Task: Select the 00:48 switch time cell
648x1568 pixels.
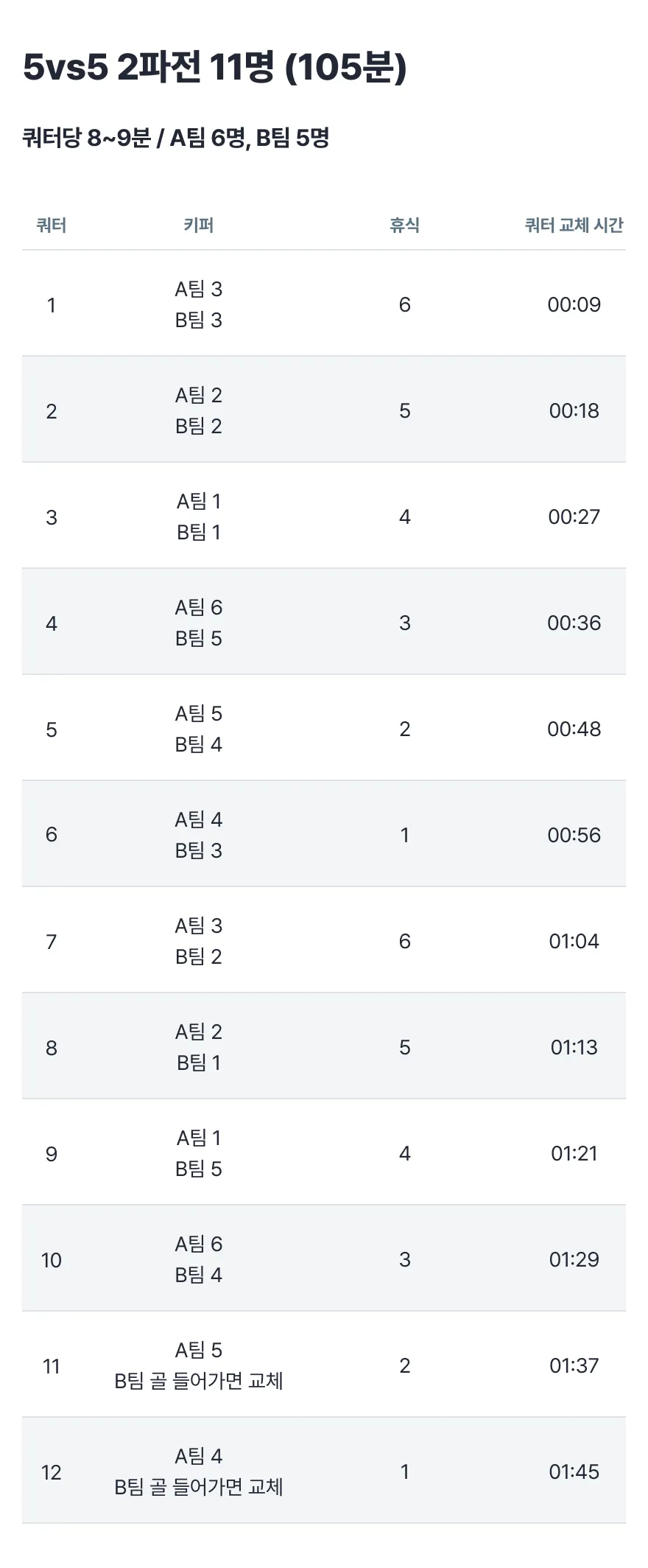Action: [x=574, y=729]
